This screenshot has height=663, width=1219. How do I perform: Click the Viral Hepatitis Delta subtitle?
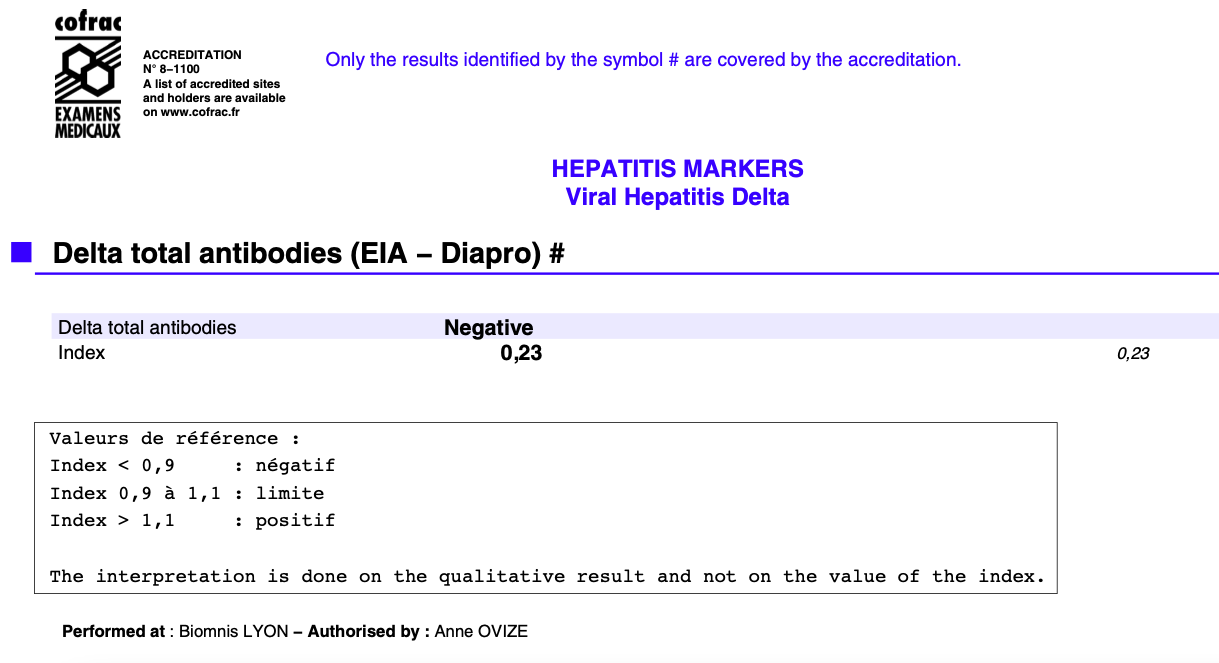coord(677,197)
